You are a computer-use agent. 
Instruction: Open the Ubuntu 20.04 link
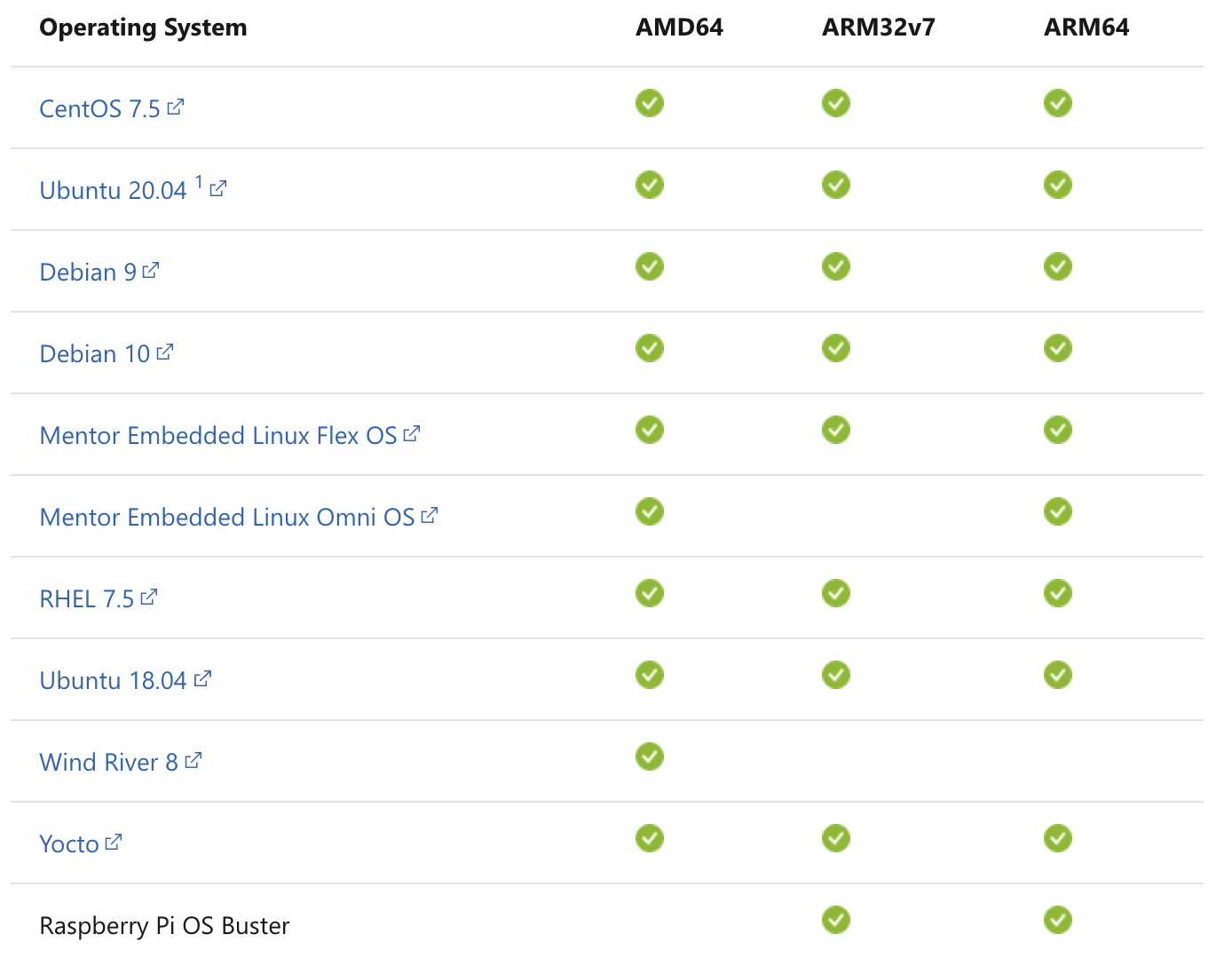pyautogui.click(x=113, y=191)
